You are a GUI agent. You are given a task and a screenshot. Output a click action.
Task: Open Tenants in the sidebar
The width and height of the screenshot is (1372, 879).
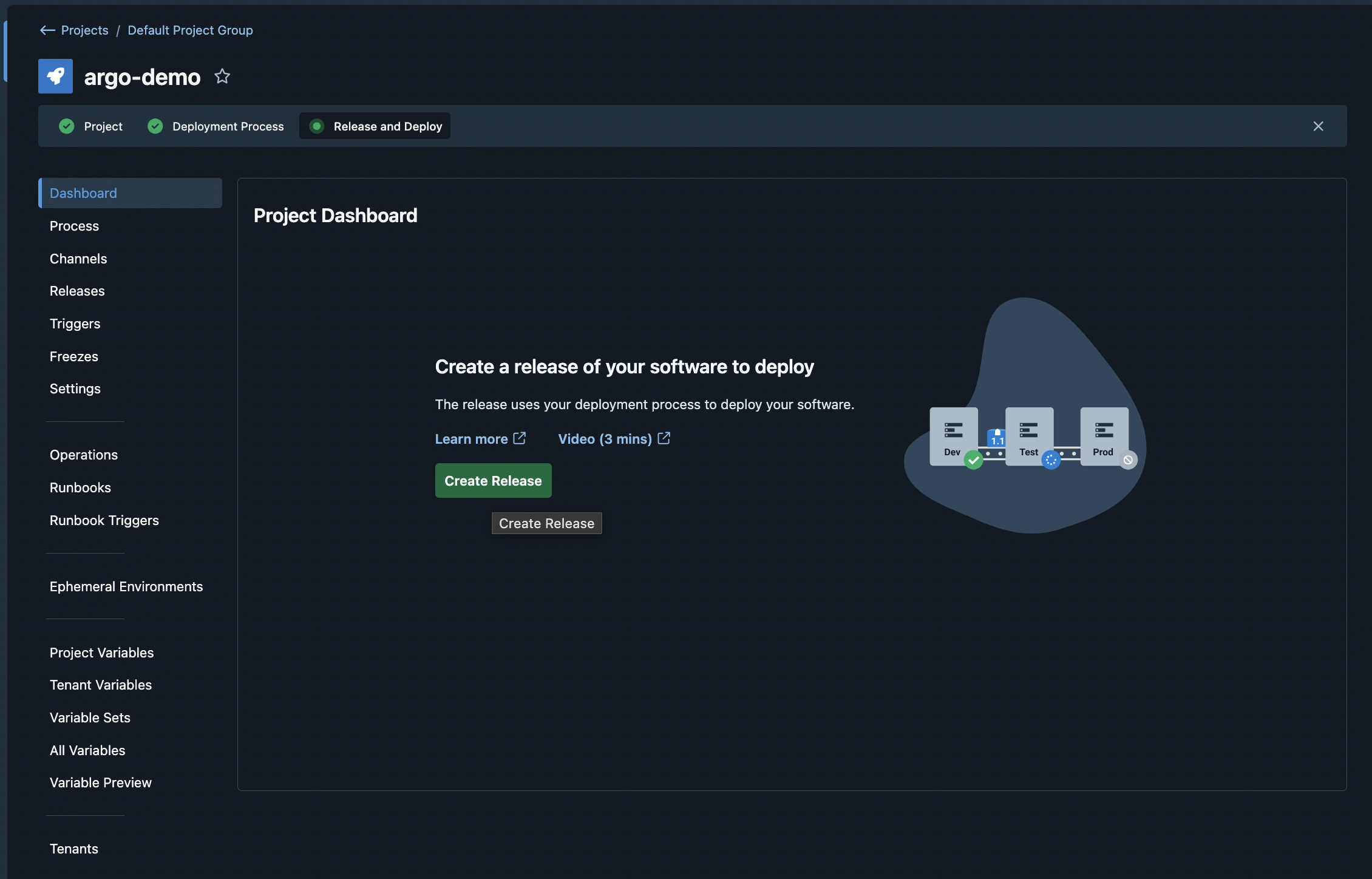pyautogui.click(x=74, y=849)
